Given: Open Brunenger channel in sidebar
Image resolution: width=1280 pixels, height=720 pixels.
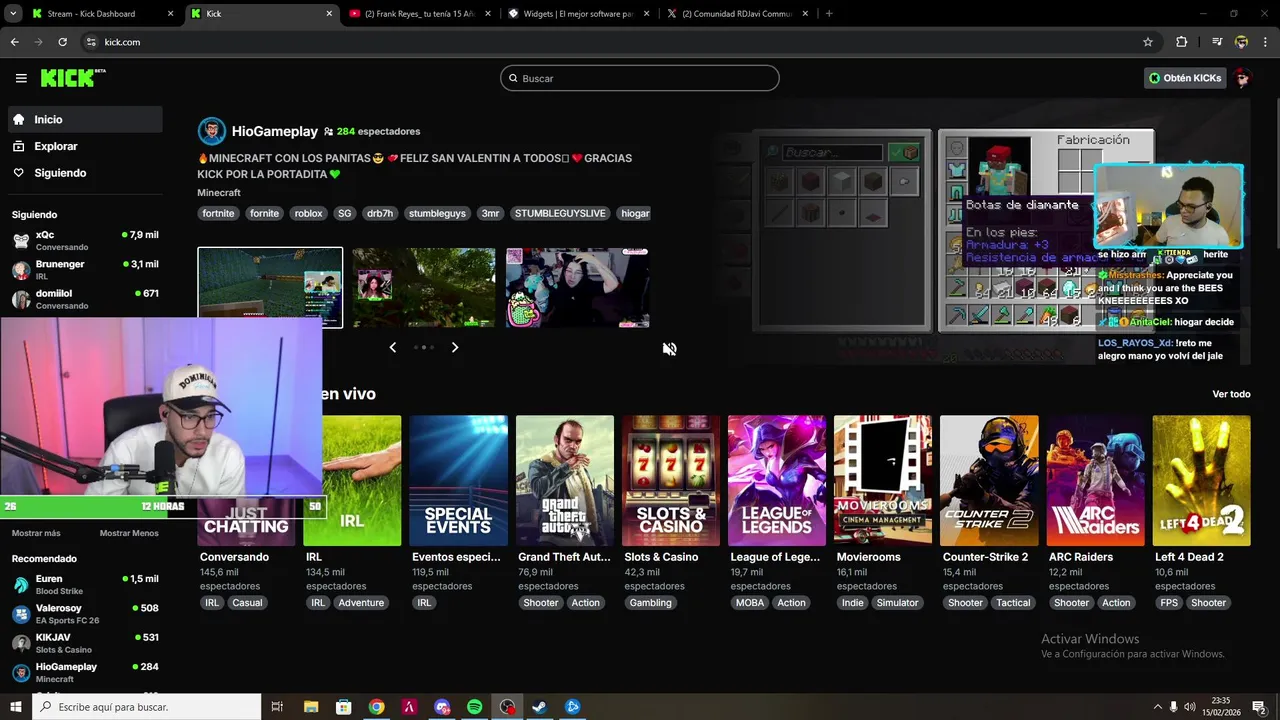Looking at the screenshot, I should (x=84, y=270).
